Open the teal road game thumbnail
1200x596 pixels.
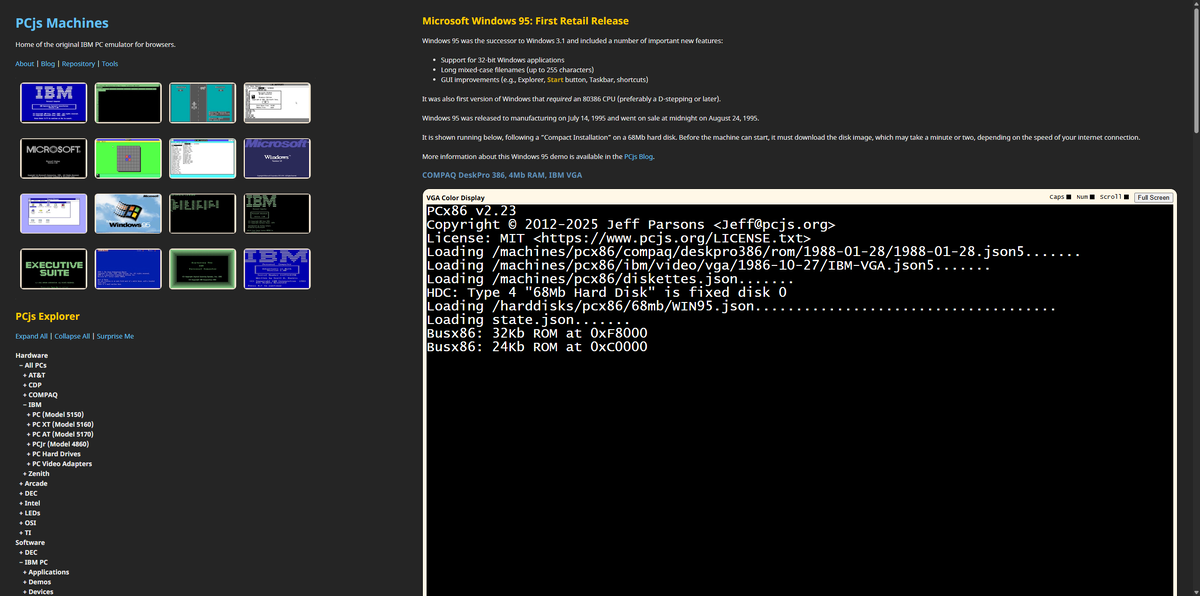coord(203,103)
